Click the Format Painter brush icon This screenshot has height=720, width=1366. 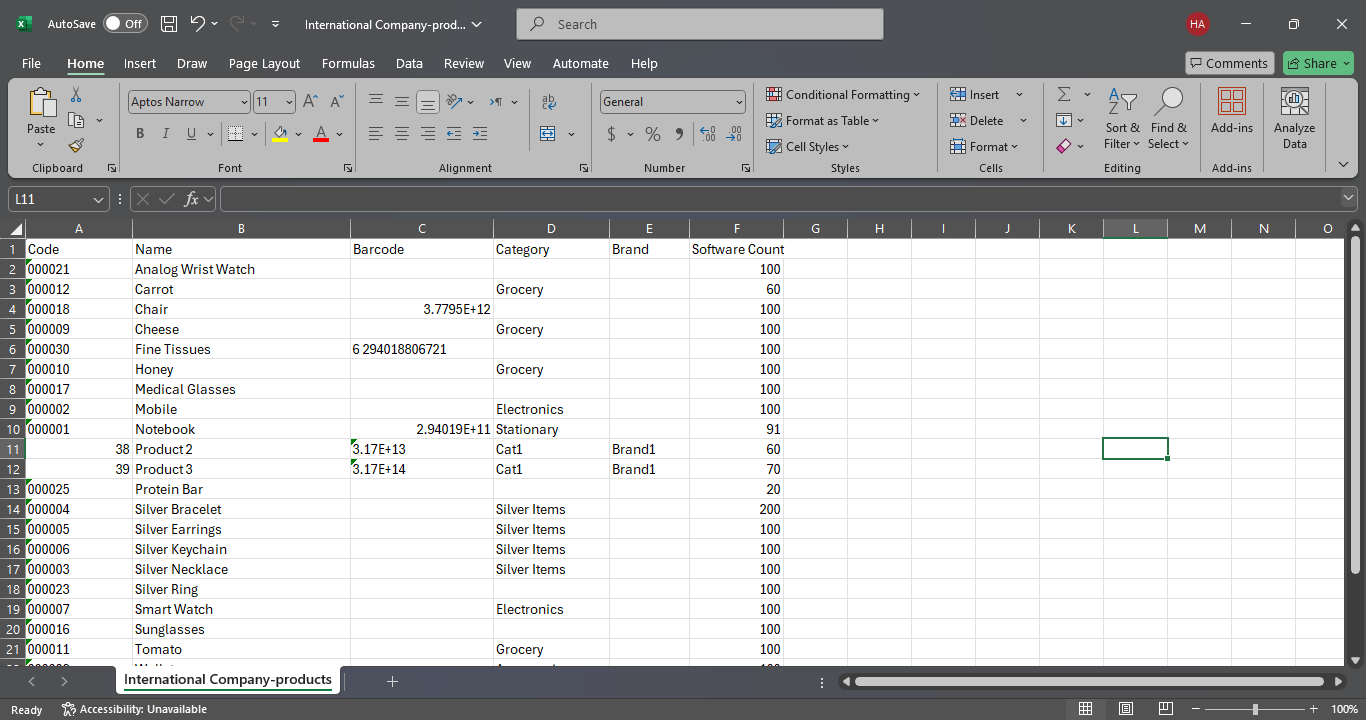point(76,145)
